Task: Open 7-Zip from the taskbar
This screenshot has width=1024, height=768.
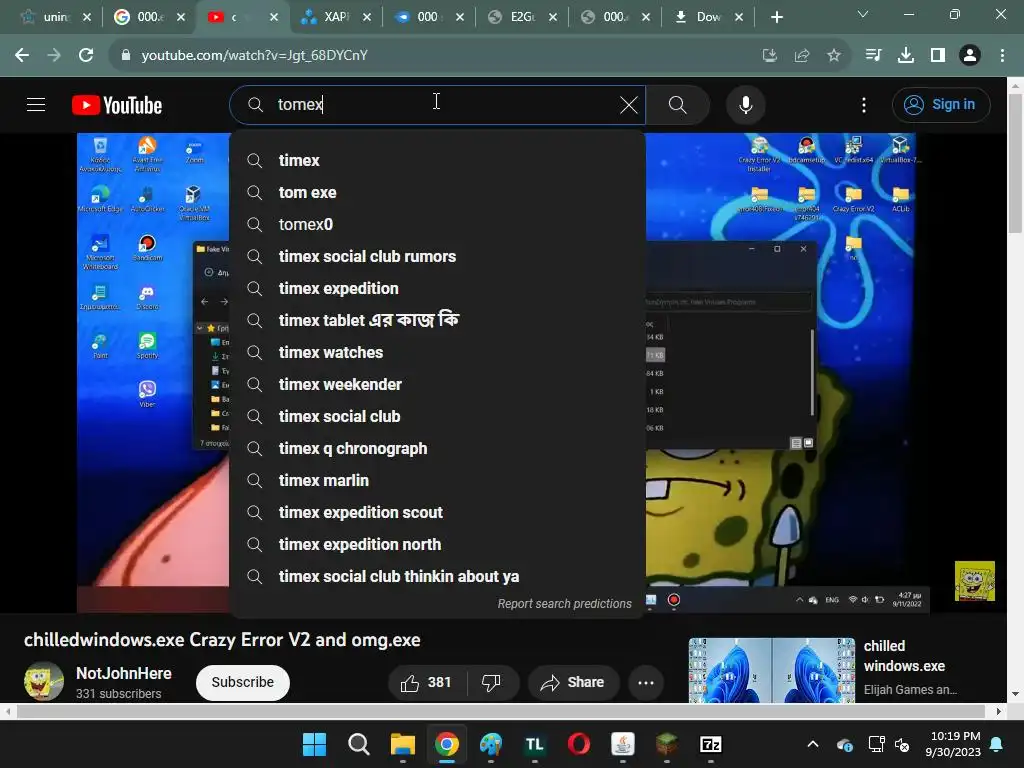Action: click(x=711, y=744)
